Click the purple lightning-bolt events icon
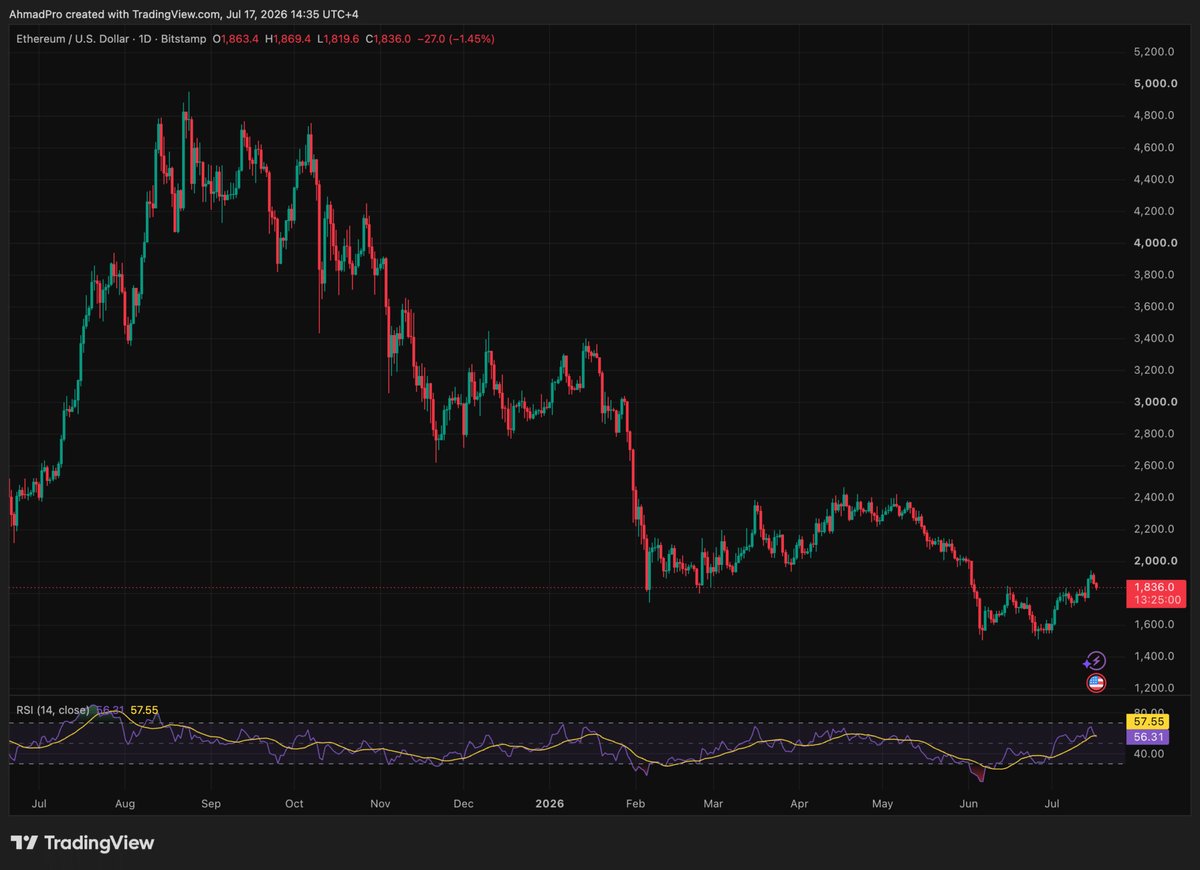Screen dimensions: 1200x870 point(1095,661)
